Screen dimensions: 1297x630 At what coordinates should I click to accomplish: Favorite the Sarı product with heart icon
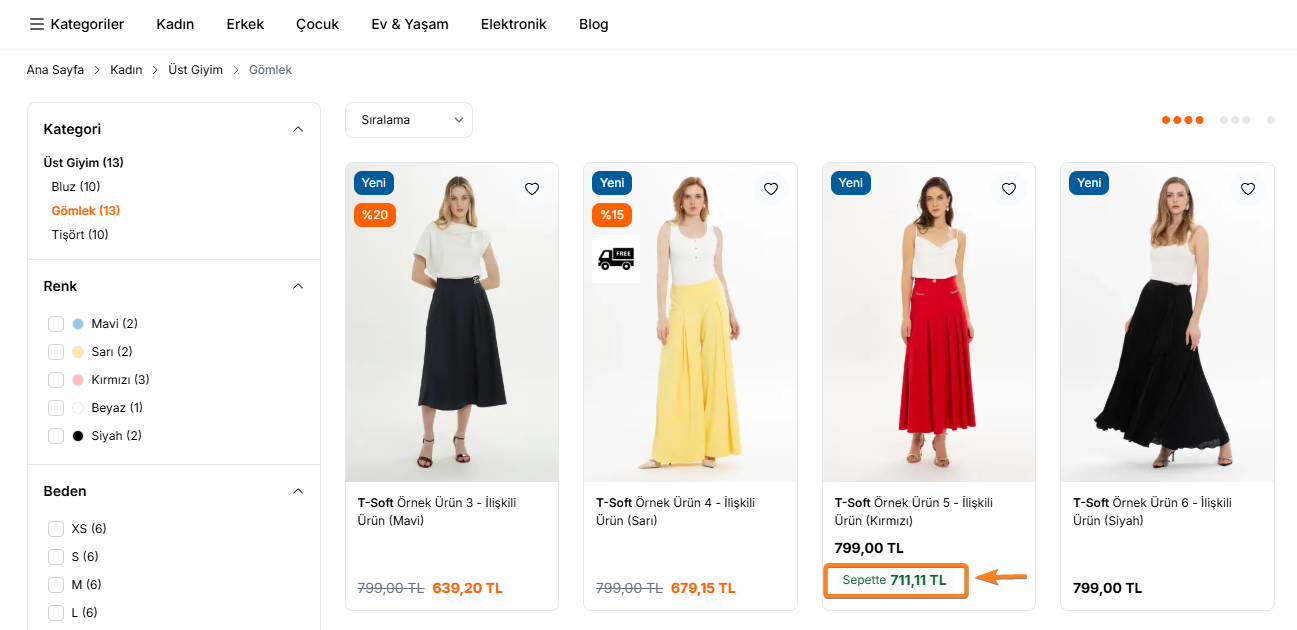coord(770,189)
